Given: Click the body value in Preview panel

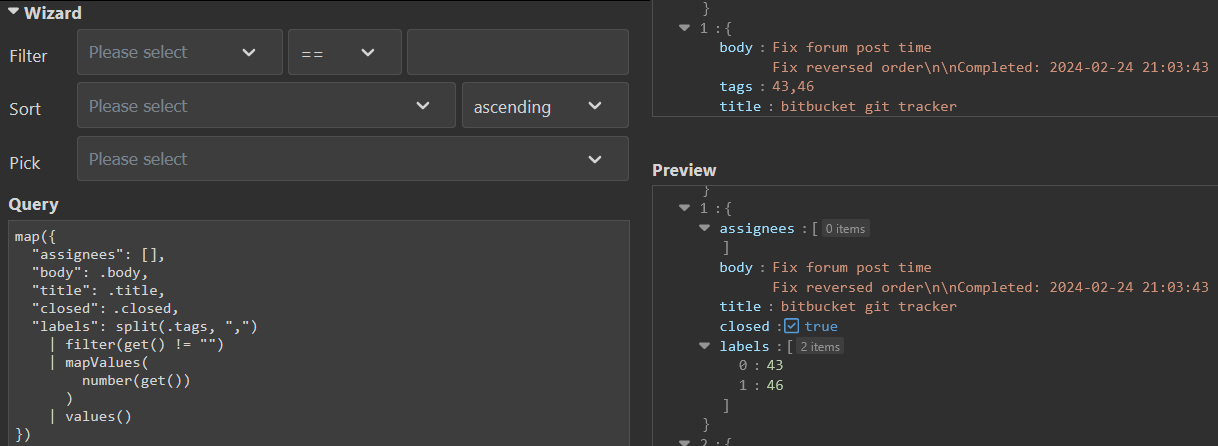Looking at the screenshot, I should pos(990,277).
